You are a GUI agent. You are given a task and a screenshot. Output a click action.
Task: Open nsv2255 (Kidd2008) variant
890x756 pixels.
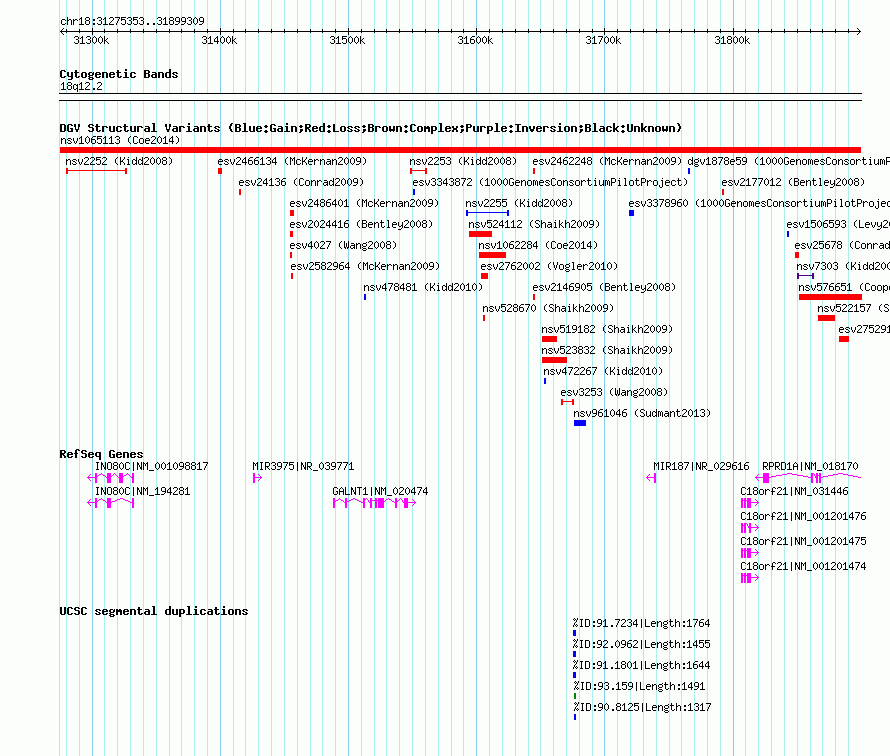coord(519,203)
